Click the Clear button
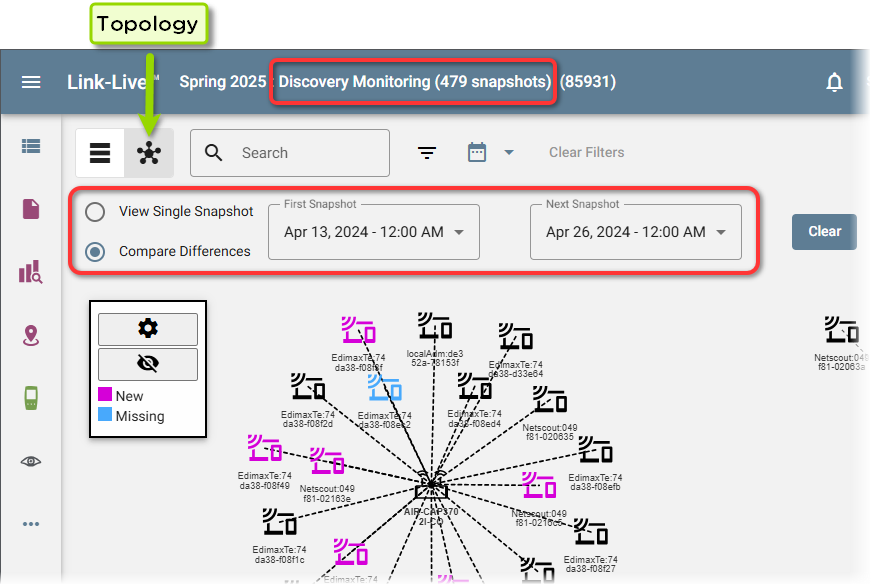The width and height of the screenshot is (871, 585). [x=824, y=231]
